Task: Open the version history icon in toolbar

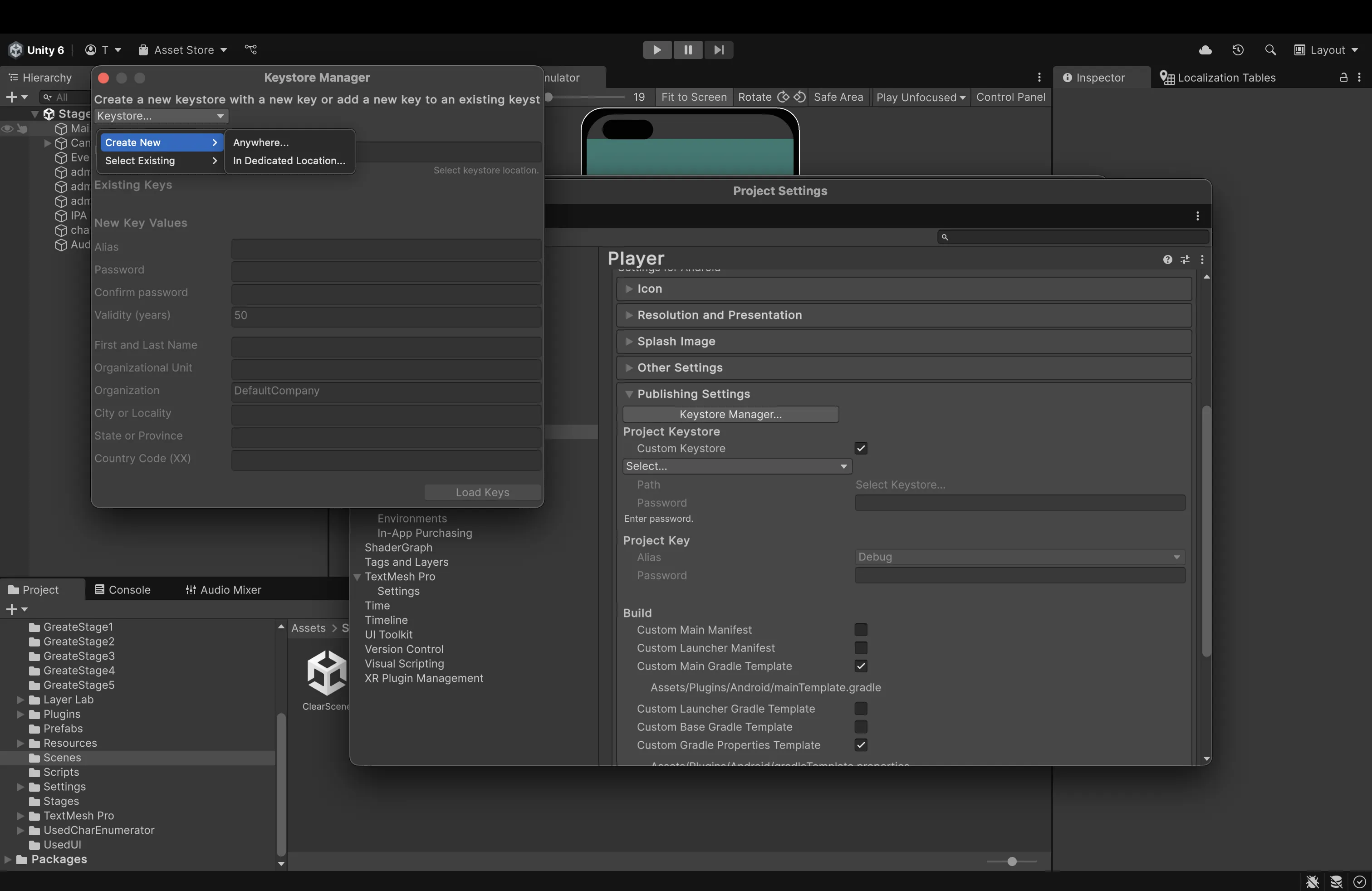Action: coord(1238,50)
